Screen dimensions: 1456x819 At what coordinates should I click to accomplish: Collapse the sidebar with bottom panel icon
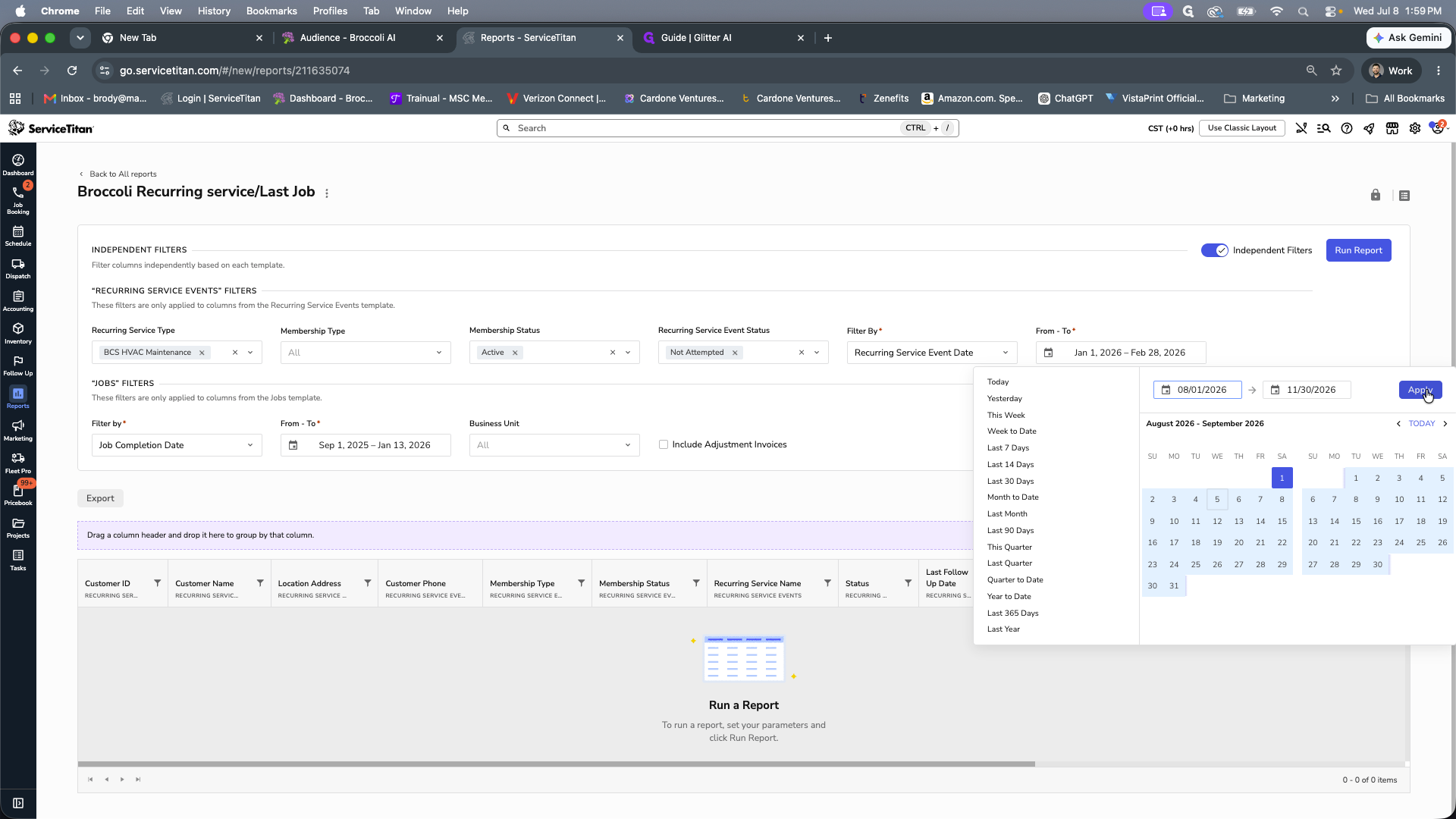click(18, 803)
